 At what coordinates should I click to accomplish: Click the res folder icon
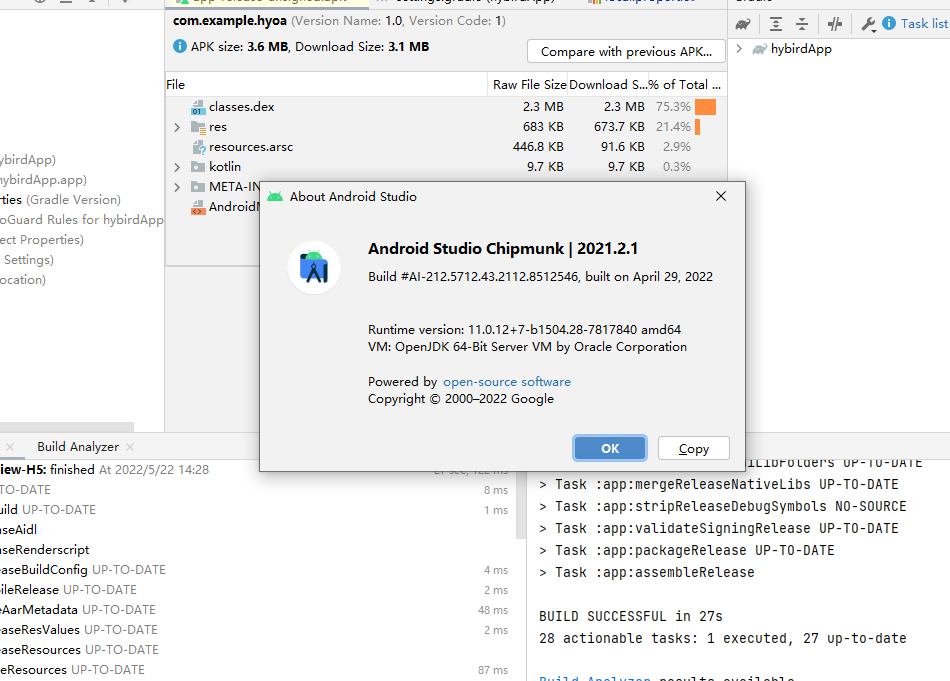tap(198, 127)
